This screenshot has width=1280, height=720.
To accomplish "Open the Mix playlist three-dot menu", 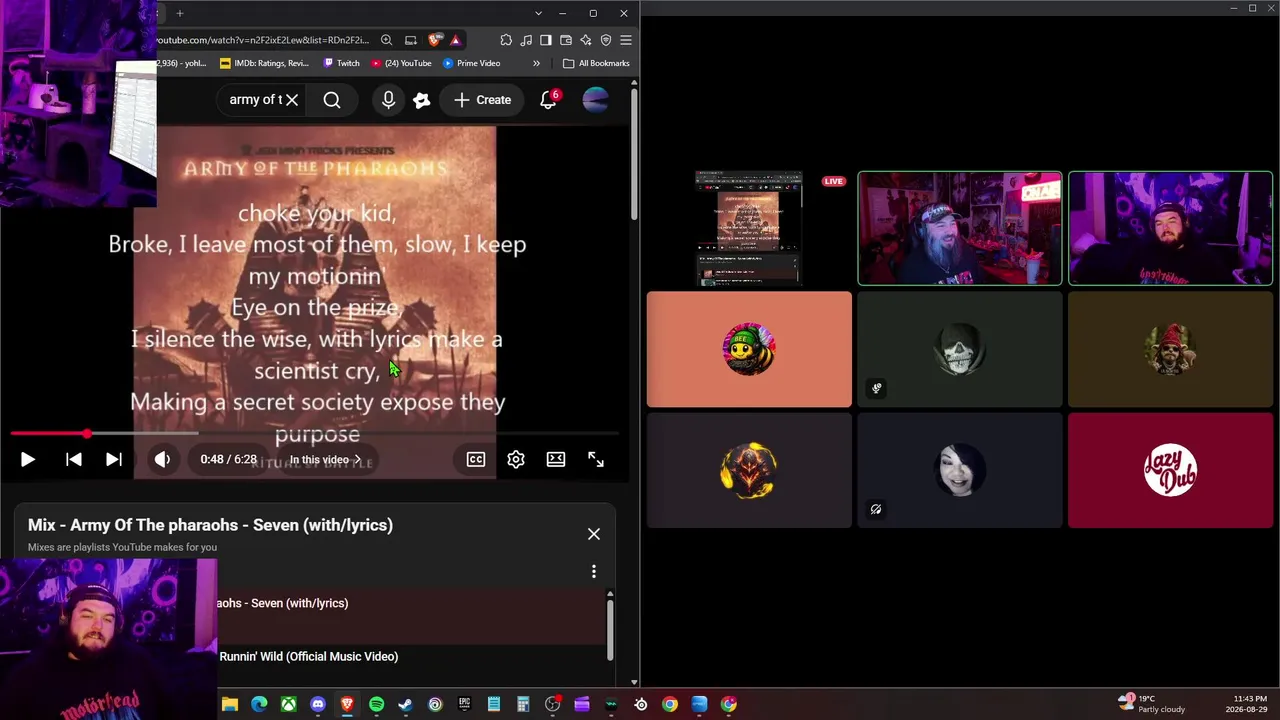I will pyautogui.click(x=594, y=571).
